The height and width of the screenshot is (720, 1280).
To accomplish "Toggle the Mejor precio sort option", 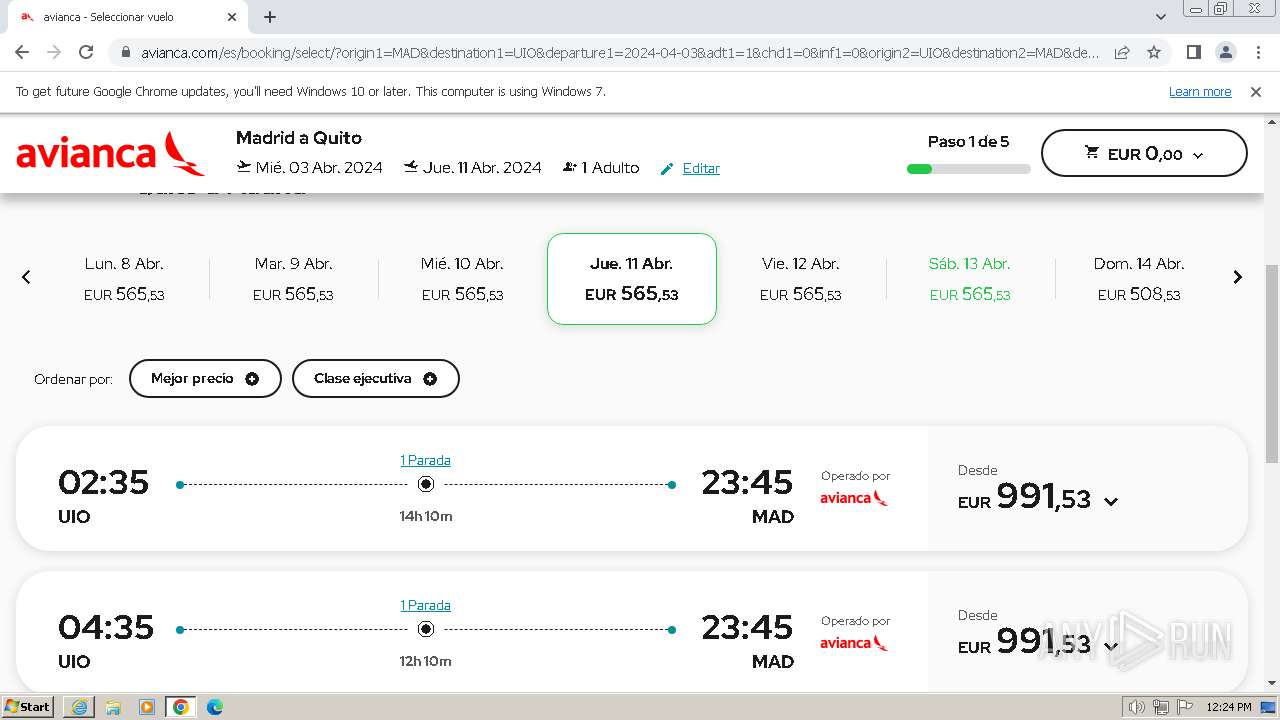I will pyautogui.click(x=205, y=379).
